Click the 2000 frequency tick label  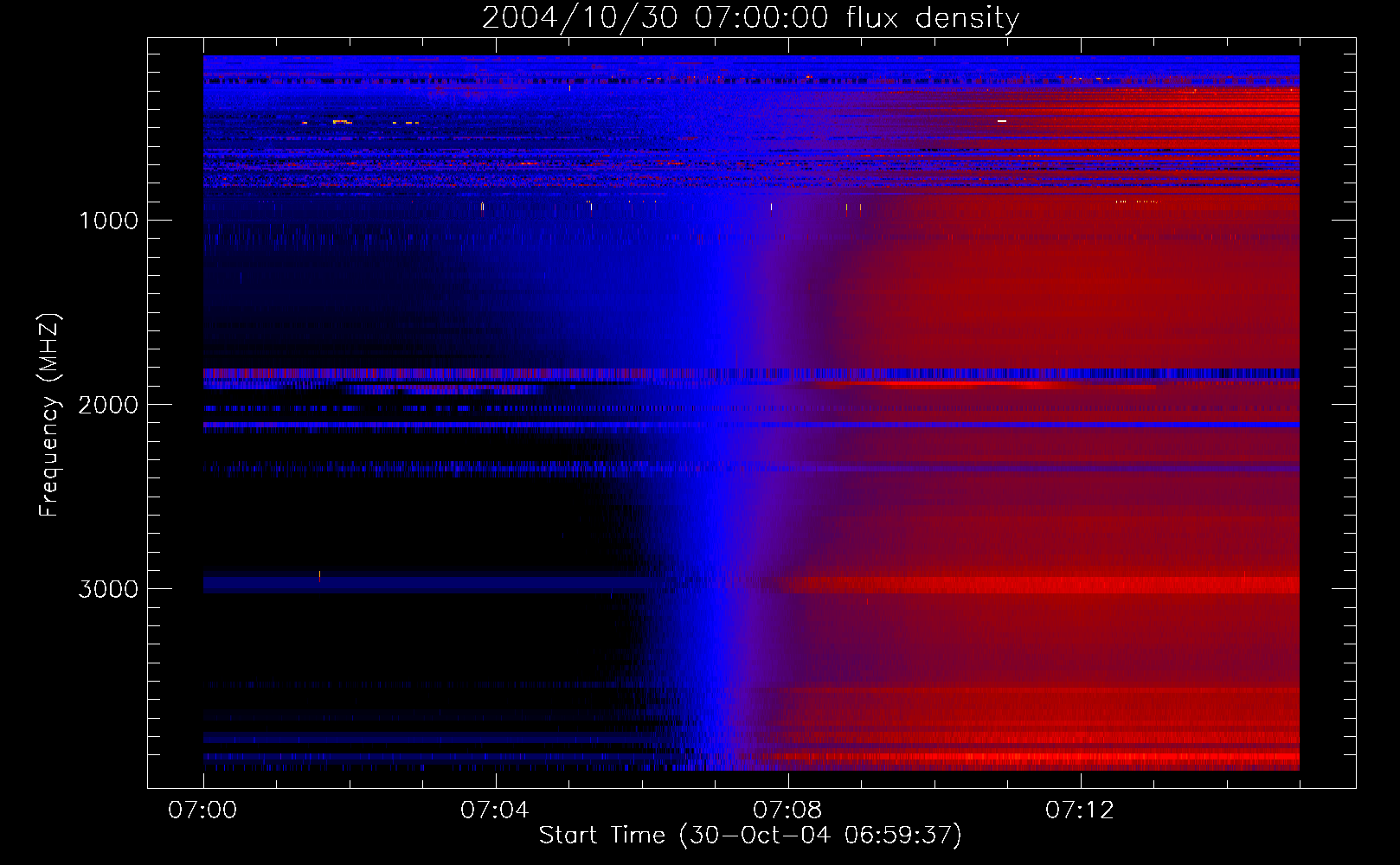tap(108, 405)
